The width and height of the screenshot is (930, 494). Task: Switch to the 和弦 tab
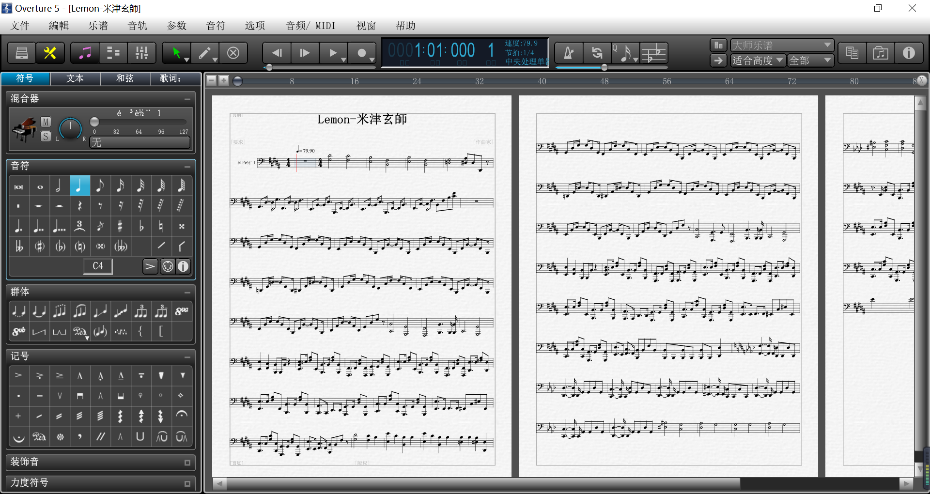coord(125,78)
